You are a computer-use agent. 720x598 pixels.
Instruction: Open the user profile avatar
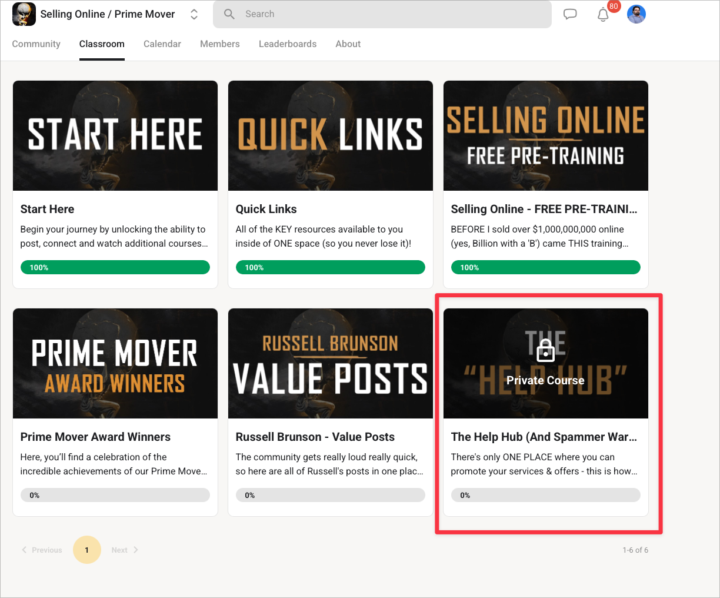tap(636, 14)
